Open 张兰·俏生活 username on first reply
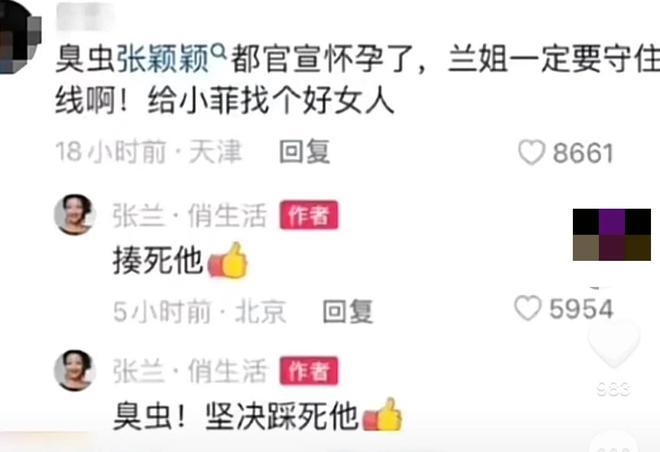The width and height of the screenshot is (660, 452). point(190,215)
